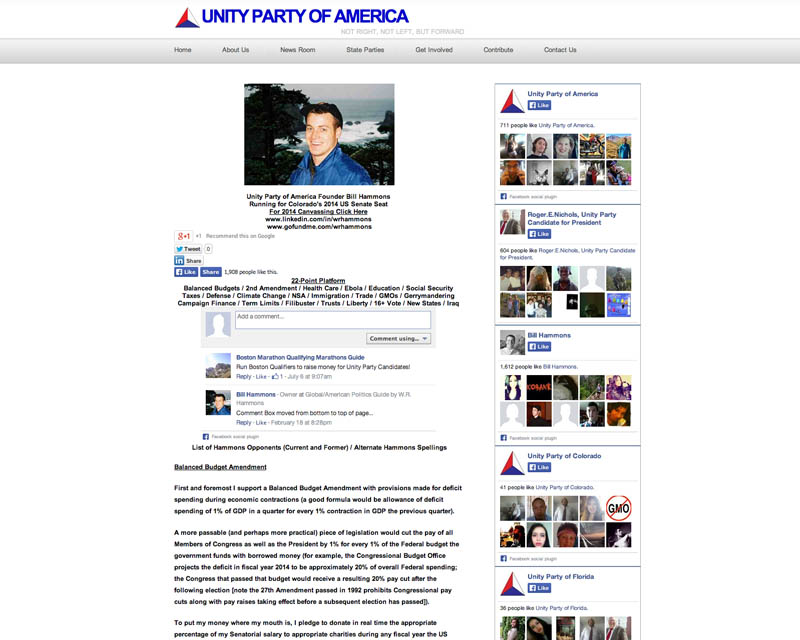The width and height of the screenshot is (800, 640).
Task: Click 'For 2014 Canvassing Click Here' link
Action: (x=318, y=212)
